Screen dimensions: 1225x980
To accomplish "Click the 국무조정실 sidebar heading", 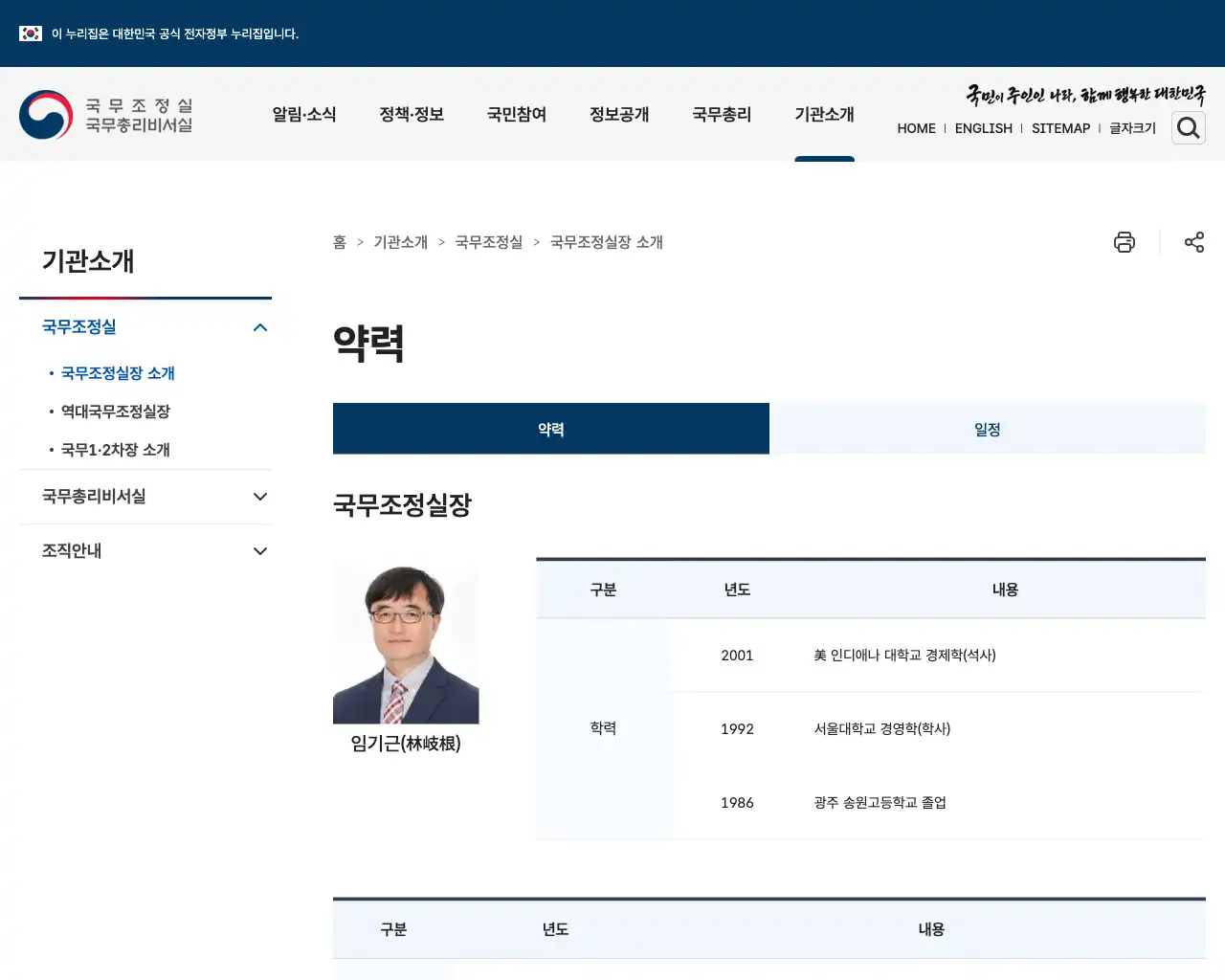I will tap(79, 327).
